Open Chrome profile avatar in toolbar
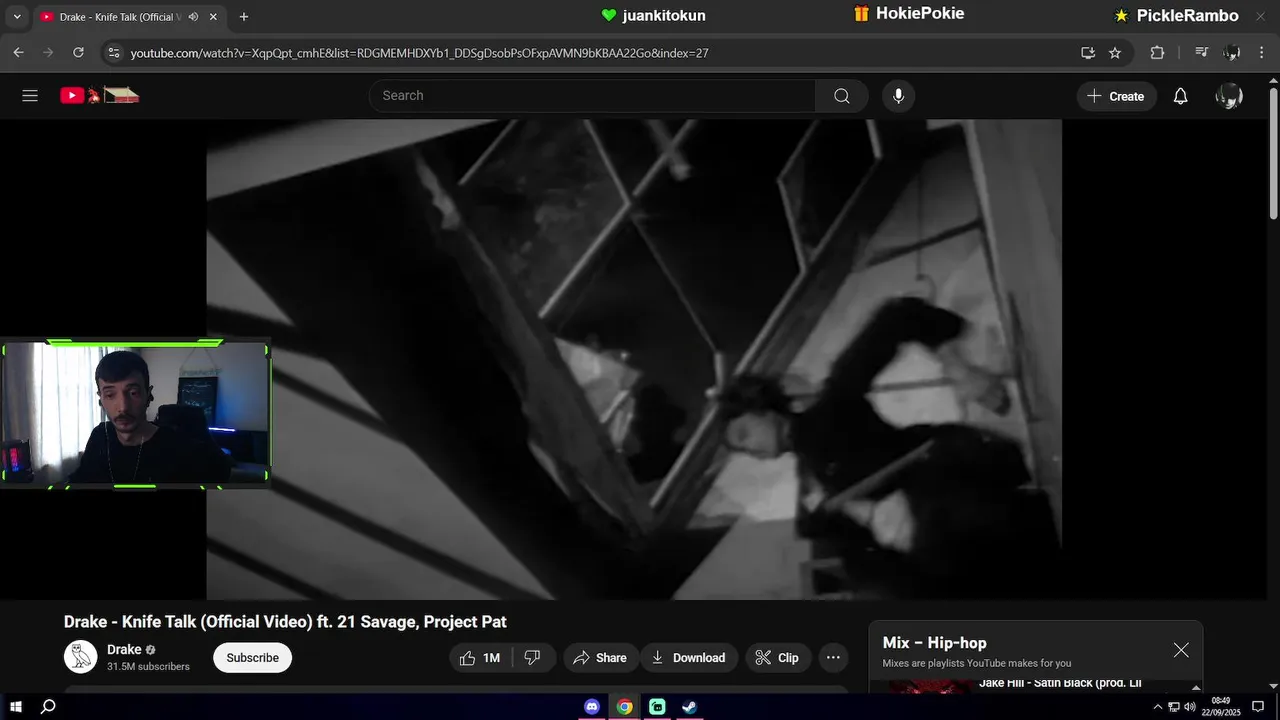1280x720 pixels. pos(1232,53)
